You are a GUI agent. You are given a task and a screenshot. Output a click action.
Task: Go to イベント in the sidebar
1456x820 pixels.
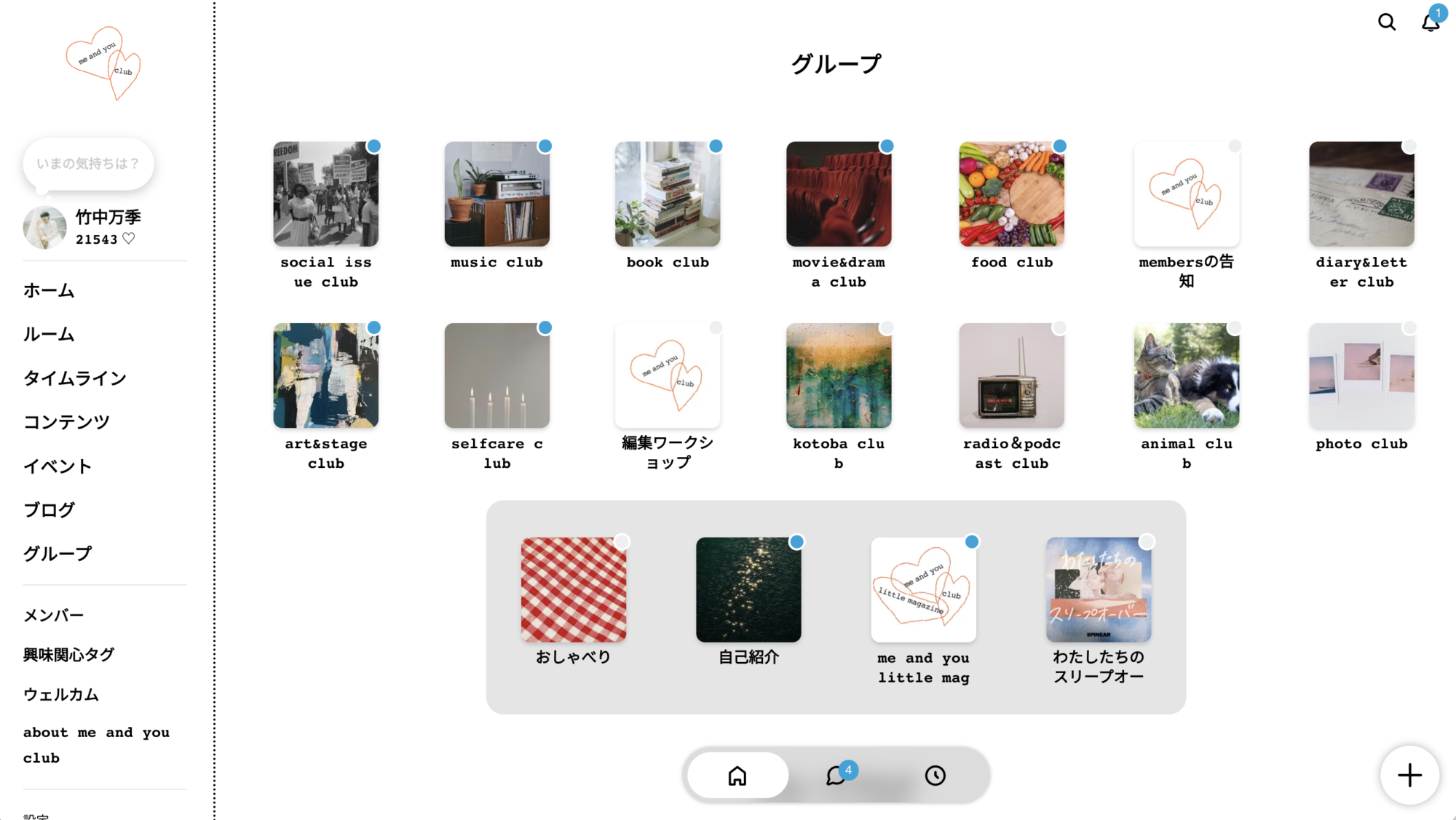(x=57, y=466)
